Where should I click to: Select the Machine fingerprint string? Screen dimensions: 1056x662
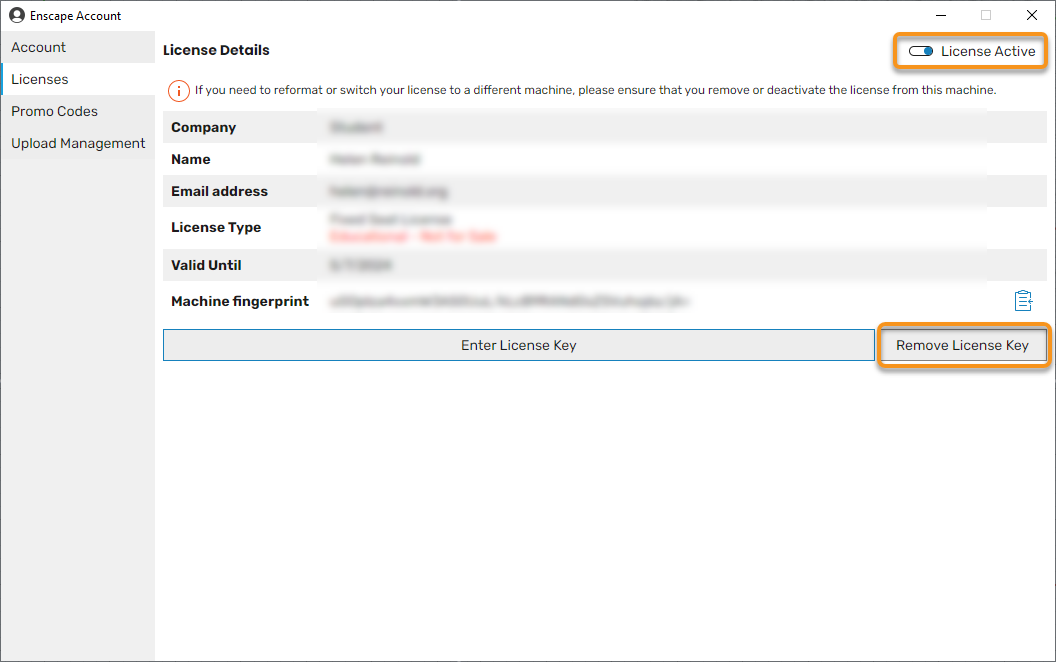pyautogui.click(x=510, y=301)
